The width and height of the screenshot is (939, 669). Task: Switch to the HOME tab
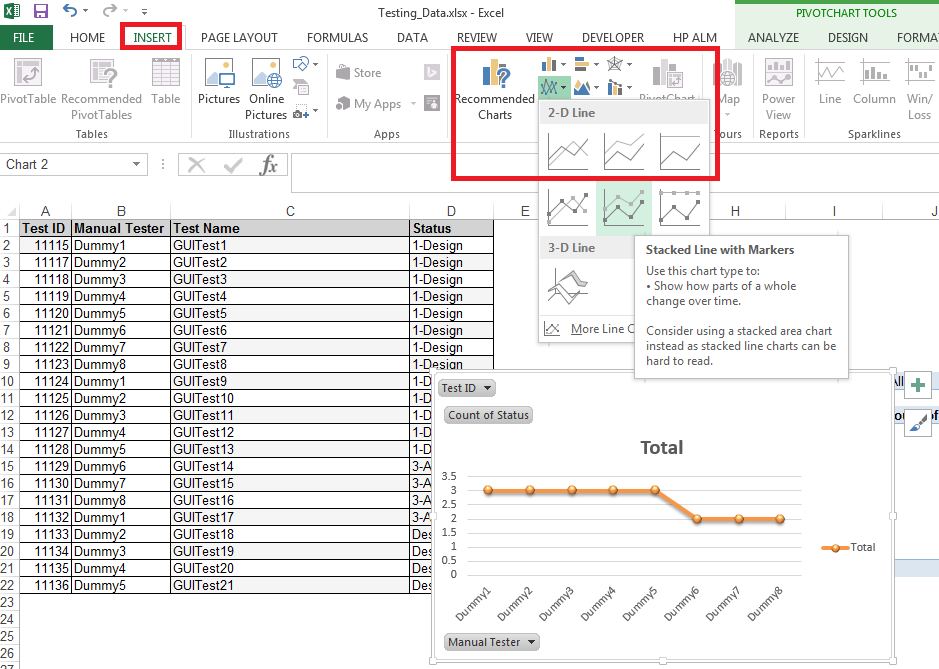(x=87, y=38)
